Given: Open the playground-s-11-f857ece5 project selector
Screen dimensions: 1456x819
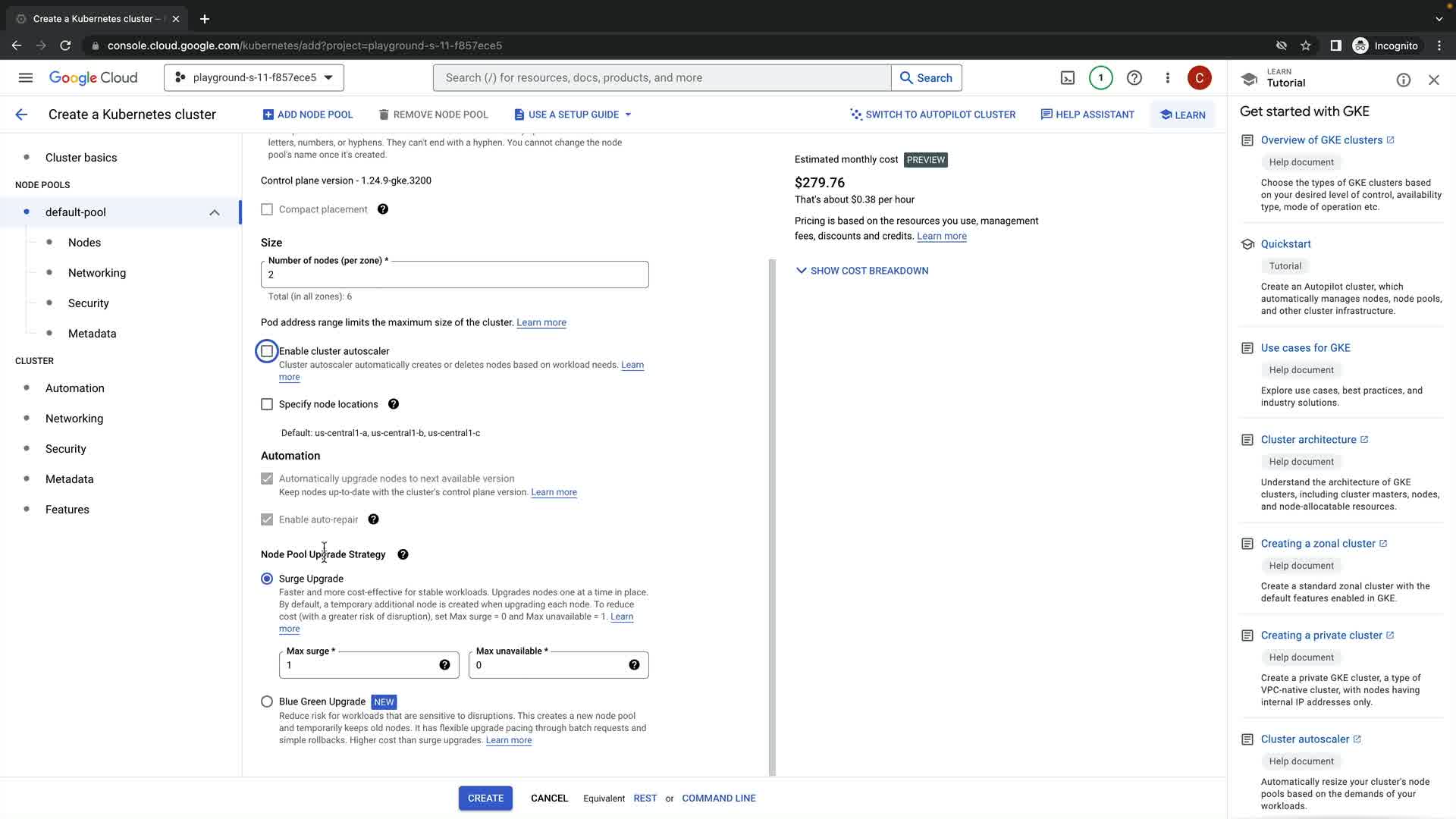Looking at the screenshot, I should [254, 78].
